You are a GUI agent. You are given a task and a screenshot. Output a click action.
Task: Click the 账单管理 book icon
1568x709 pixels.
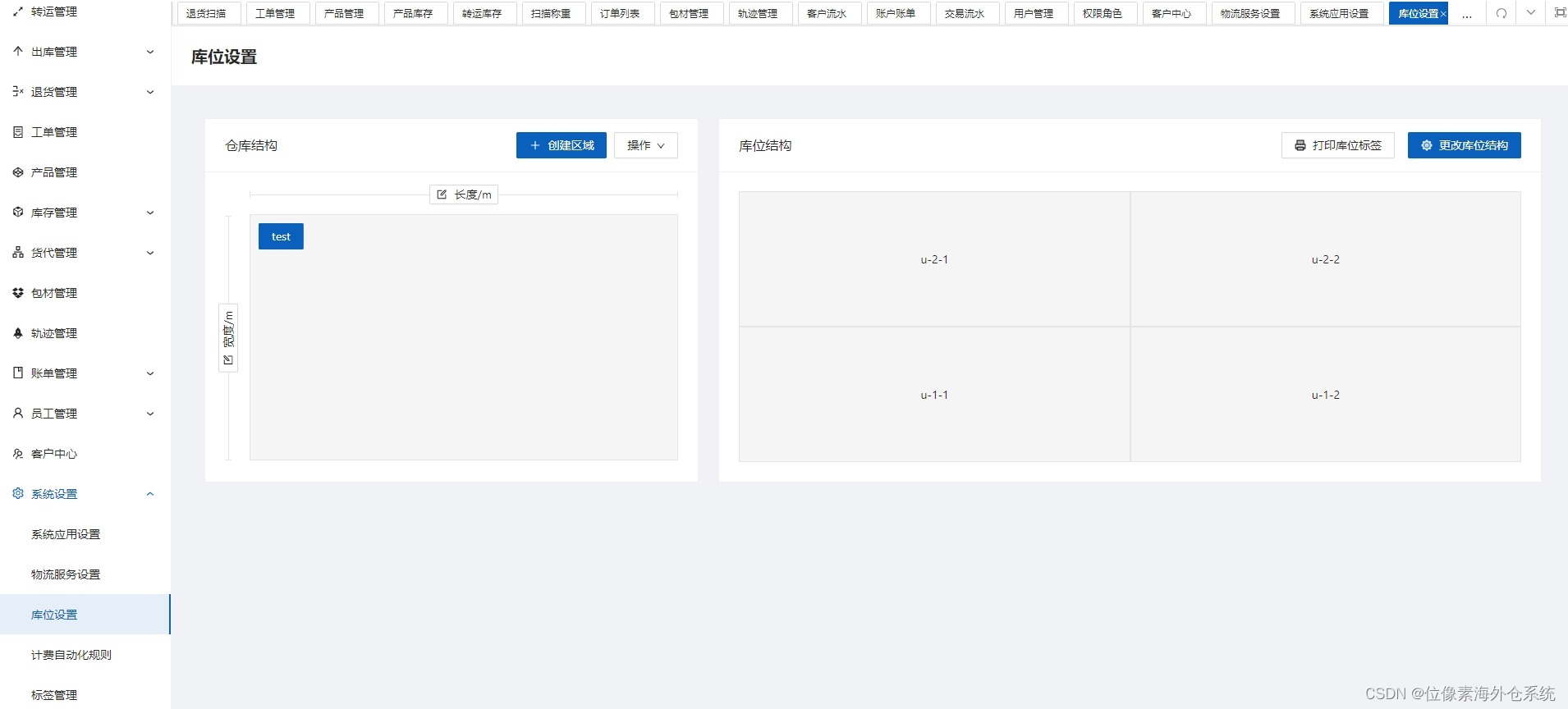18,373
